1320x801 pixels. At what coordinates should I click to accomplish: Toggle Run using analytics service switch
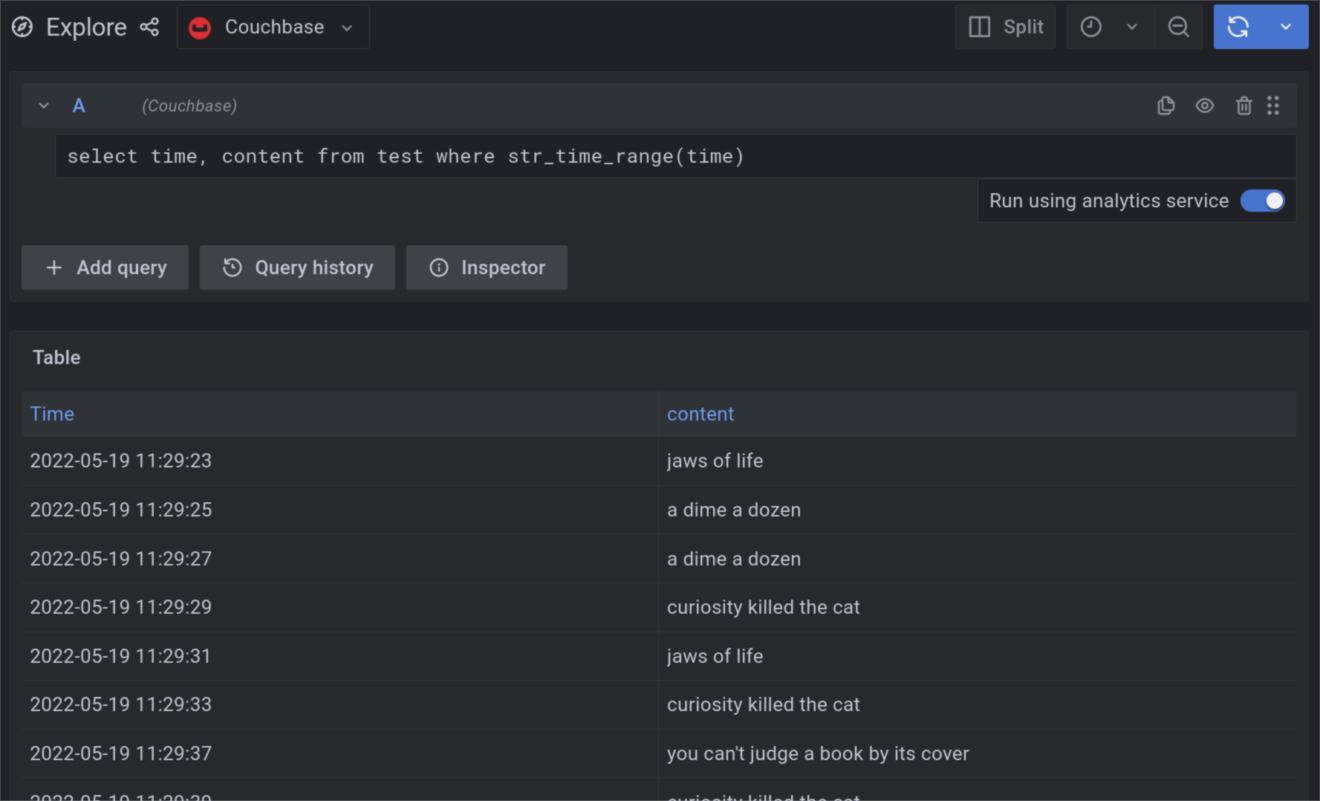pos(1262,201)
